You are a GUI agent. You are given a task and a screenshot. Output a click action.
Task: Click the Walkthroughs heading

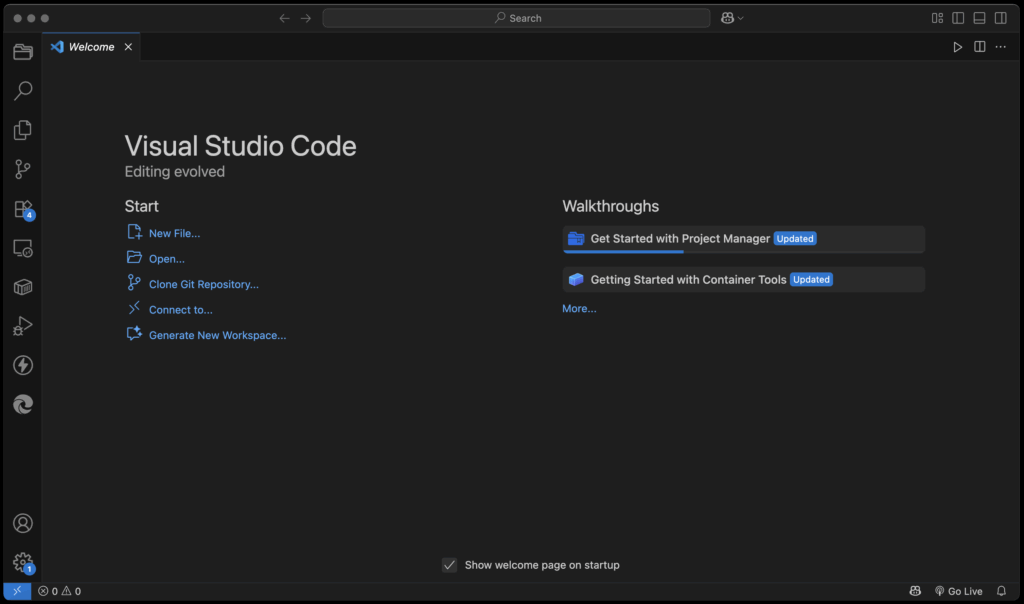tap(611, 206)
